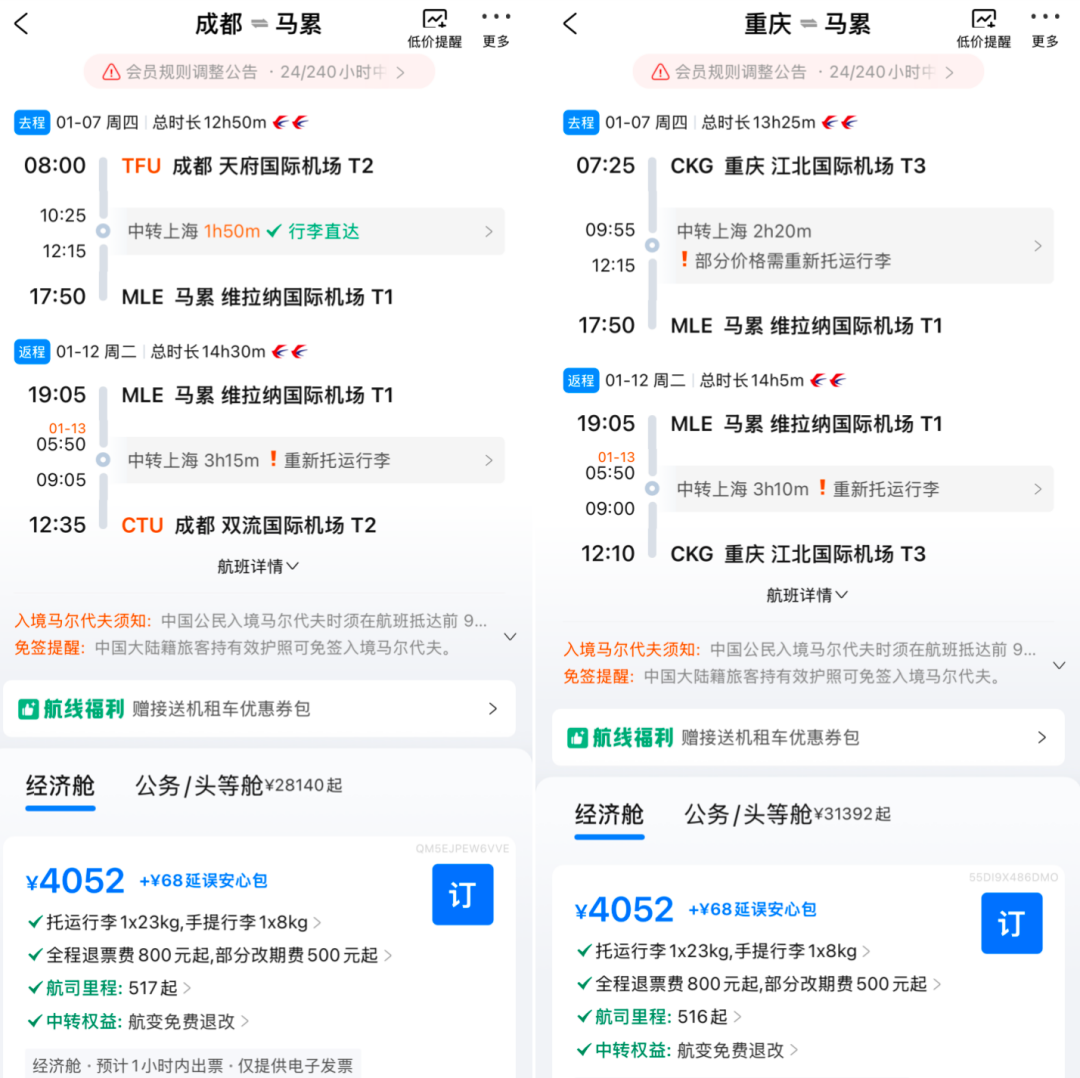The width and height of the screenshot is (1080, 1078).
Task: Tap 经济舱·预计1小时内出票 note on 成都 screen
Action: pyautogui.click(x=193, y=1065)
